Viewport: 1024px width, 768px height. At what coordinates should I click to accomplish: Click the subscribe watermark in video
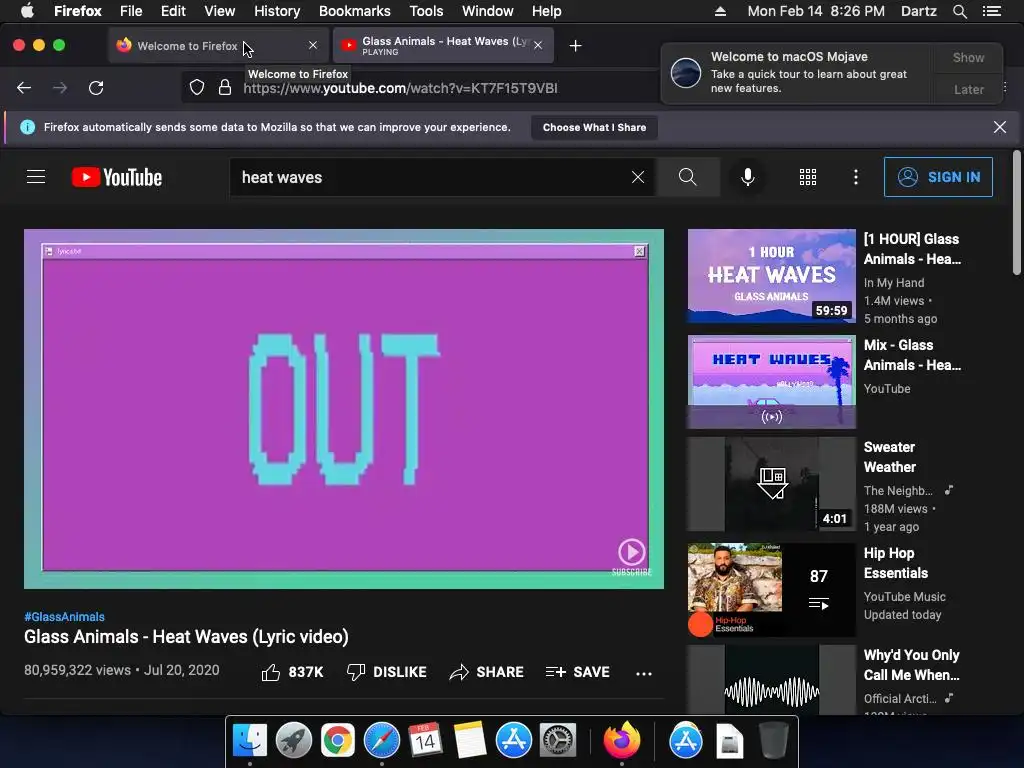631,557
